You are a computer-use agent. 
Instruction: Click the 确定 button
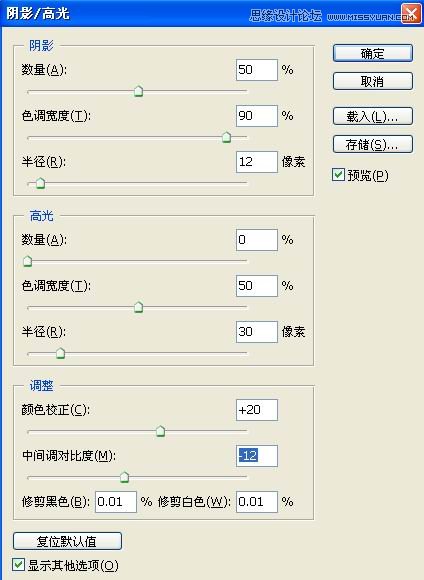click(373, 53)
